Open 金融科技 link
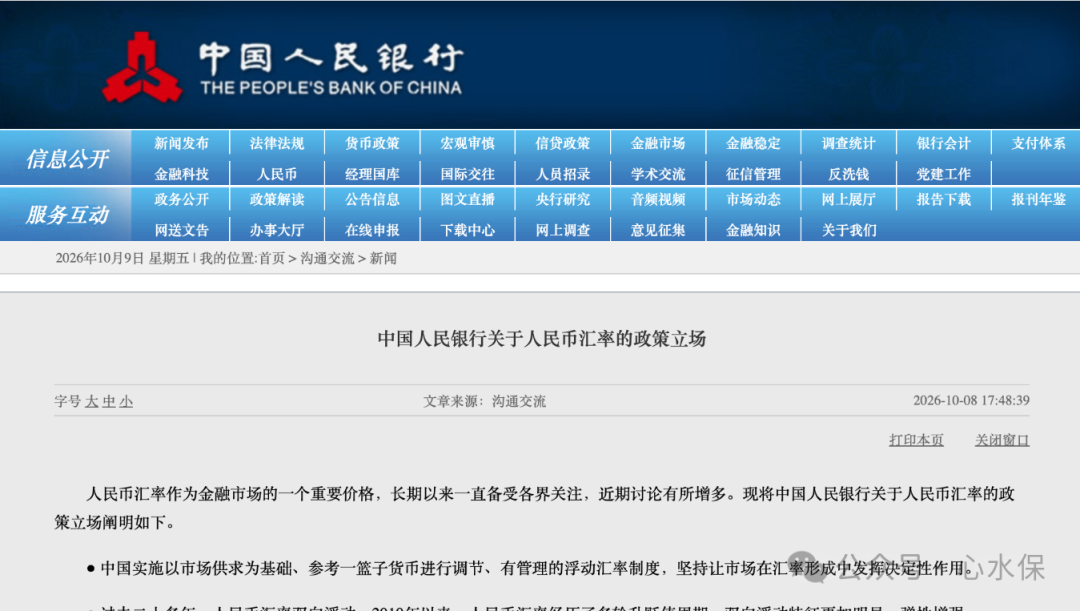 pyautogui.click(x=181, y=174)
